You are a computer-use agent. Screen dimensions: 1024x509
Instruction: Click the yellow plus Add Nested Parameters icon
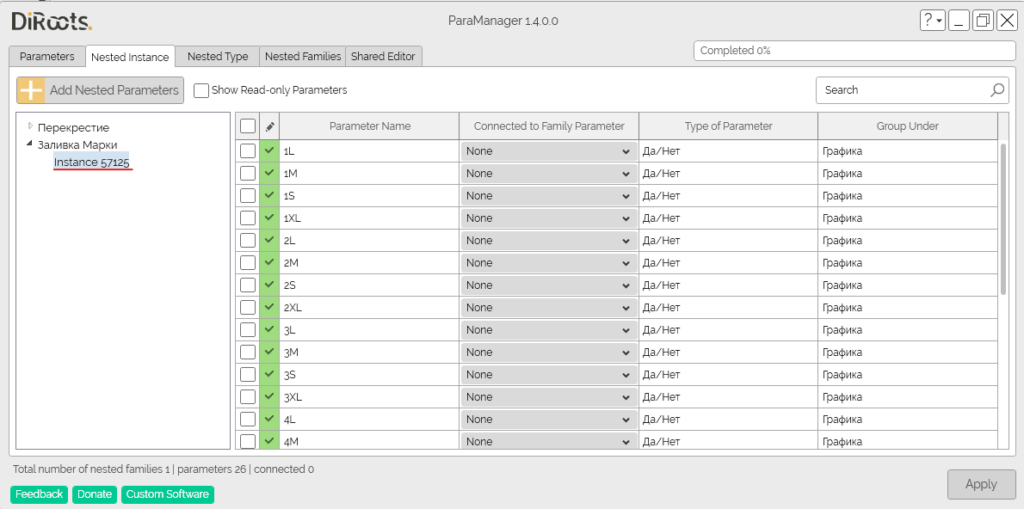coord(32,90)
